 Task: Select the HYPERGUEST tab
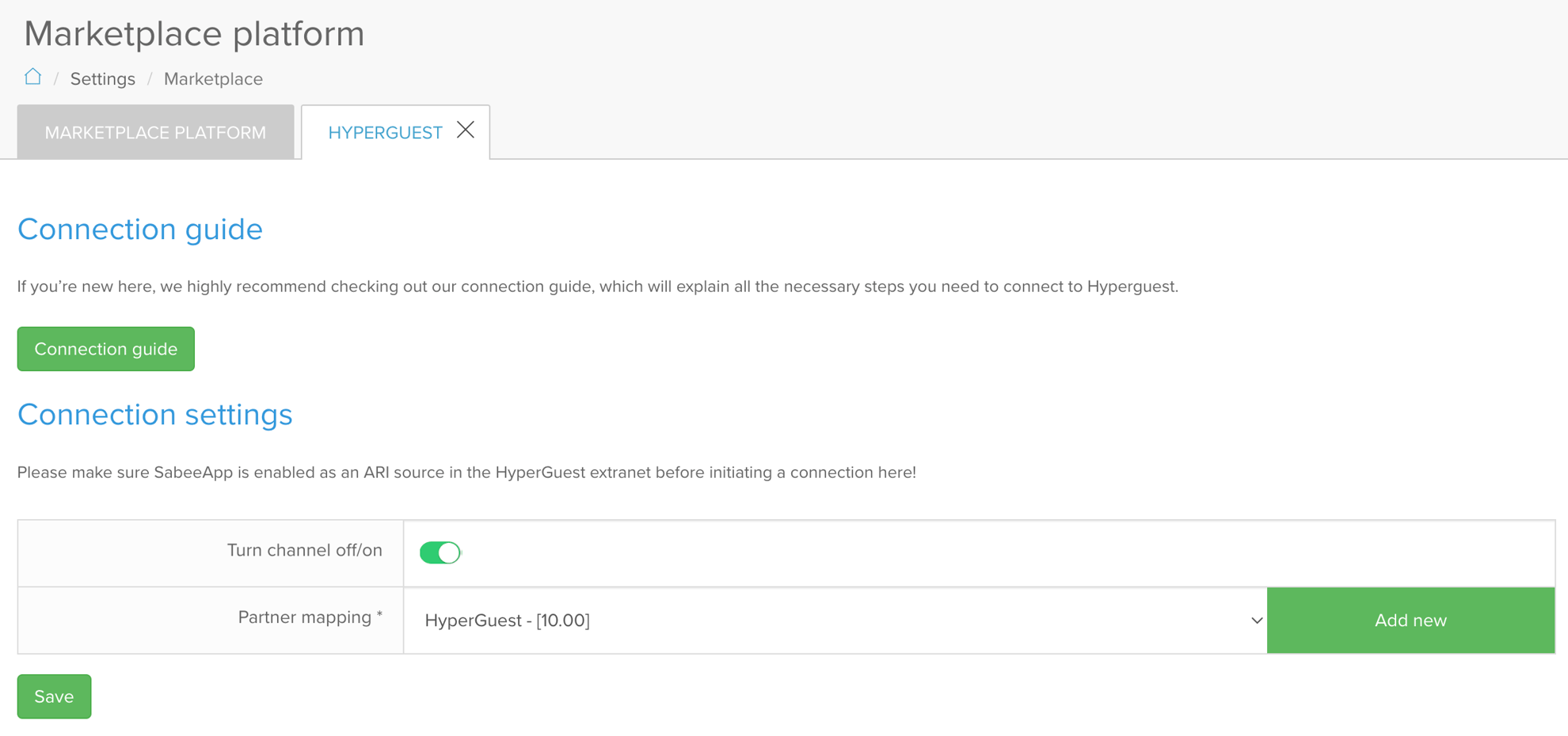tap(386, 132)
